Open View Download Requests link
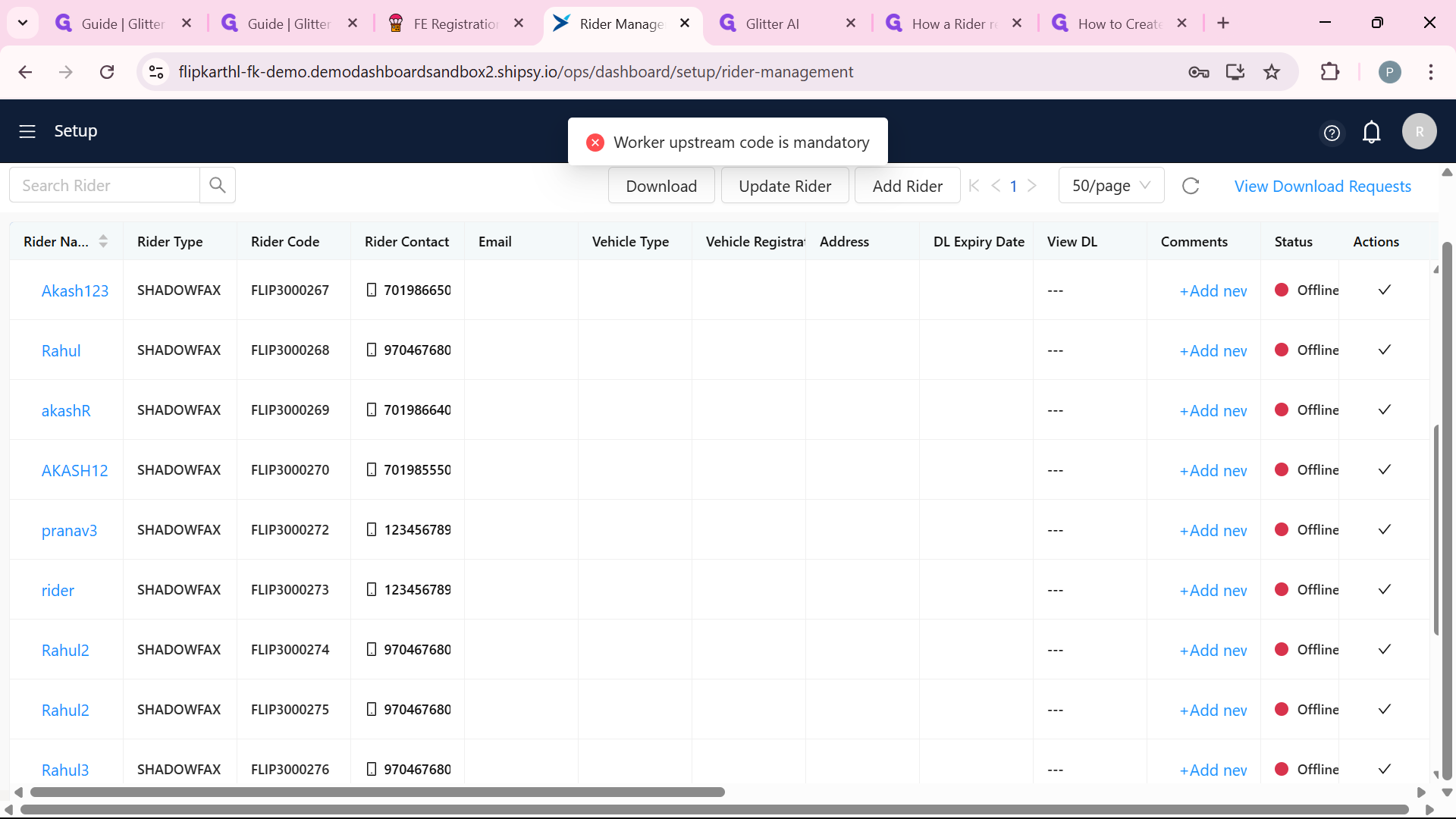The width and height of the screenshot is (1456, 819). coord(1322,186)
